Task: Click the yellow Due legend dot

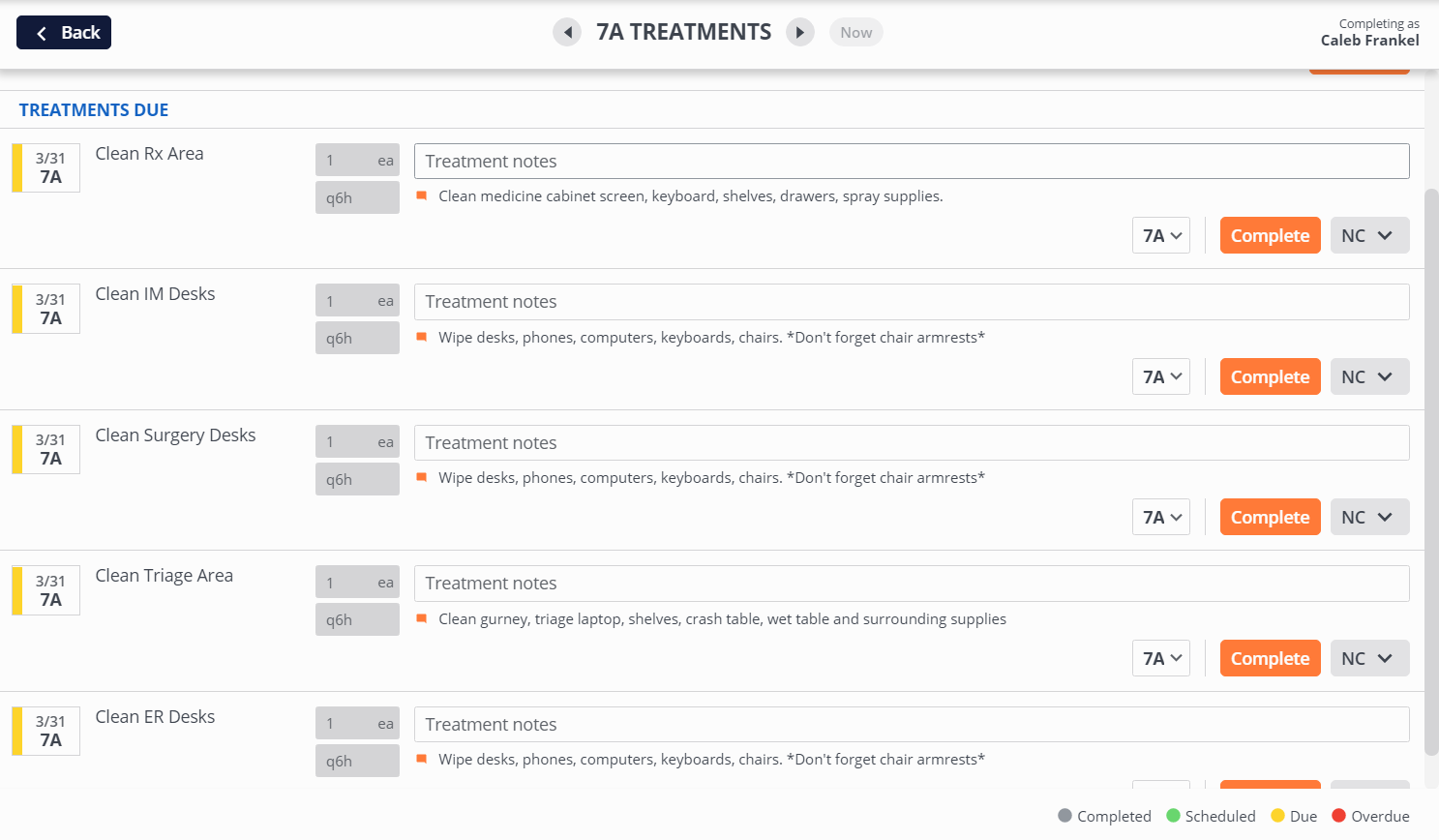Action: [x=1277, y=816]
